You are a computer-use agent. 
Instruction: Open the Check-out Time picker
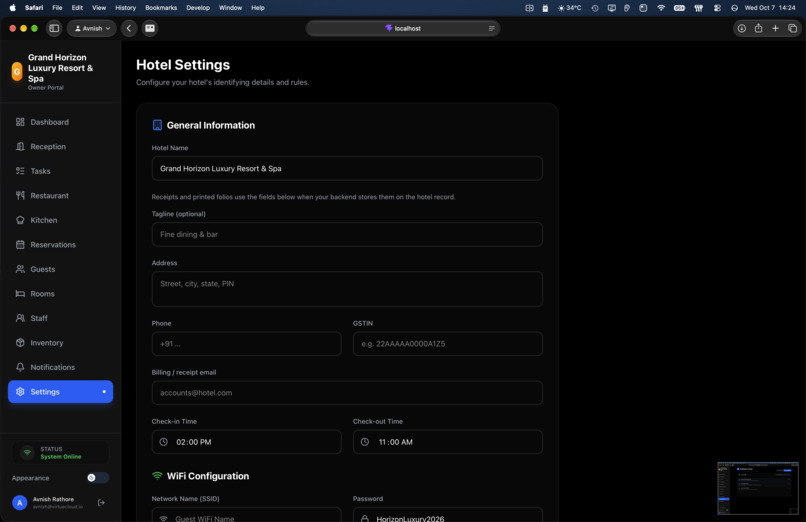[x=448, y=442]
